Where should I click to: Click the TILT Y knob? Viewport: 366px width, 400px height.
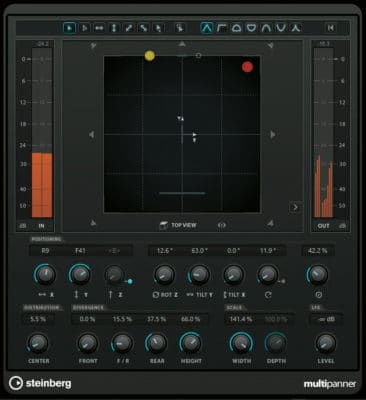coord(199,275)
